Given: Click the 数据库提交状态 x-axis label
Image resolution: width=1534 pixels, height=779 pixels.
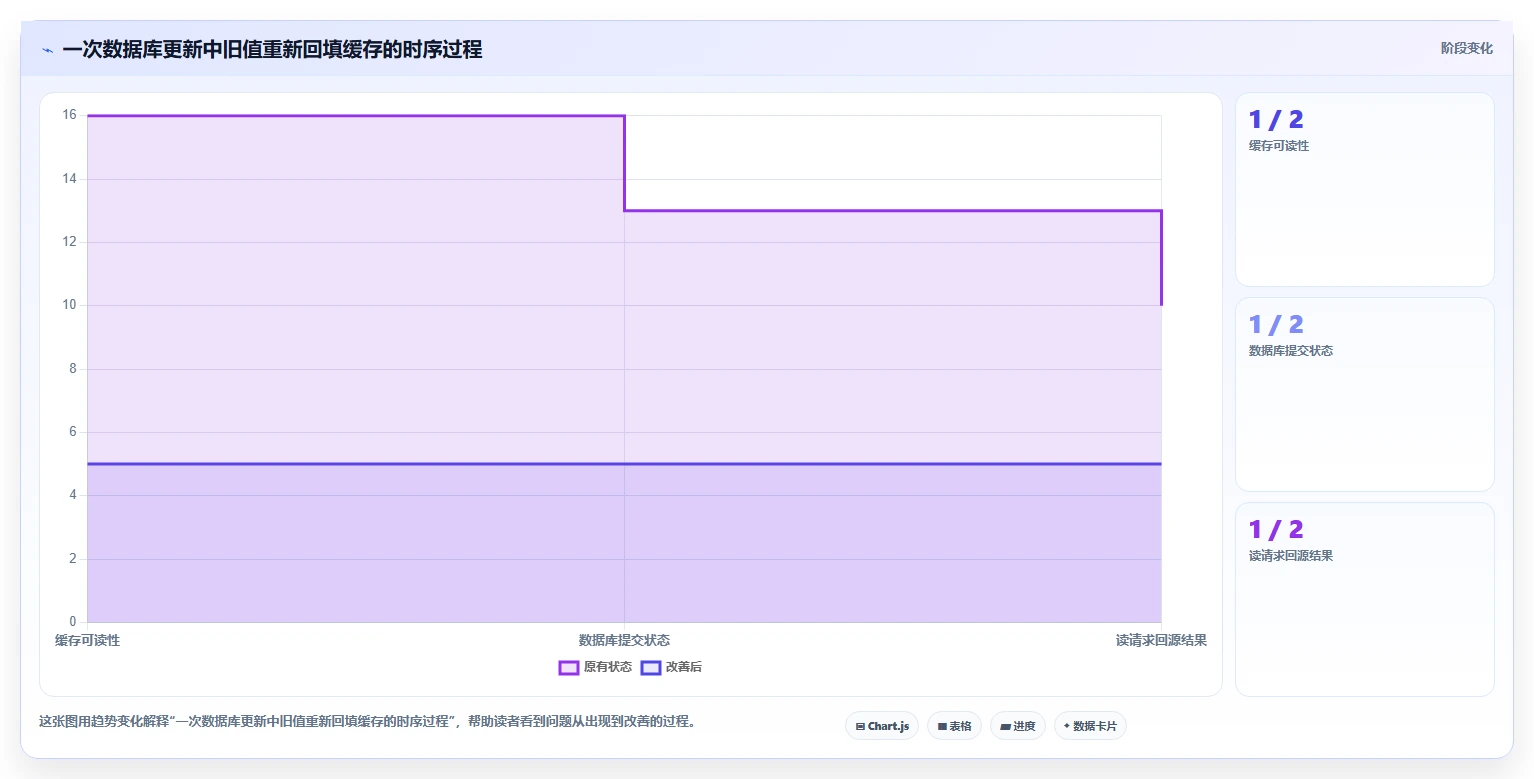Looking at the screenshot, I should pos(624,640).
